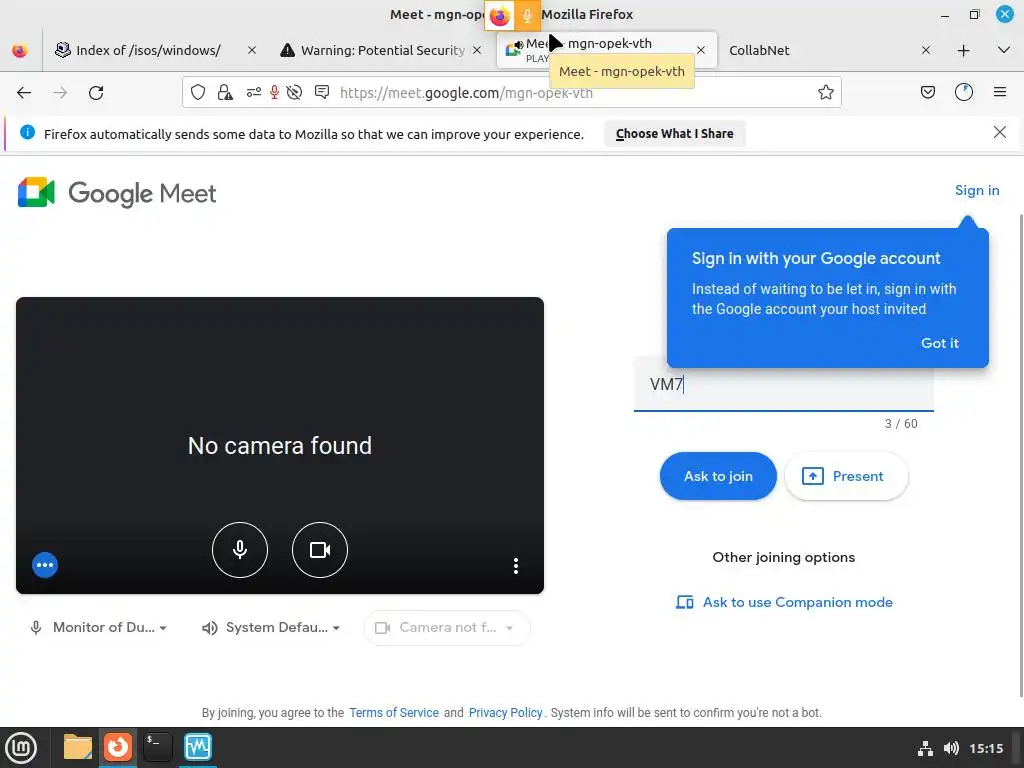The image size is (1024, 768).
Task: Open the tracking protection shield icon
Action: click(198, 93)
